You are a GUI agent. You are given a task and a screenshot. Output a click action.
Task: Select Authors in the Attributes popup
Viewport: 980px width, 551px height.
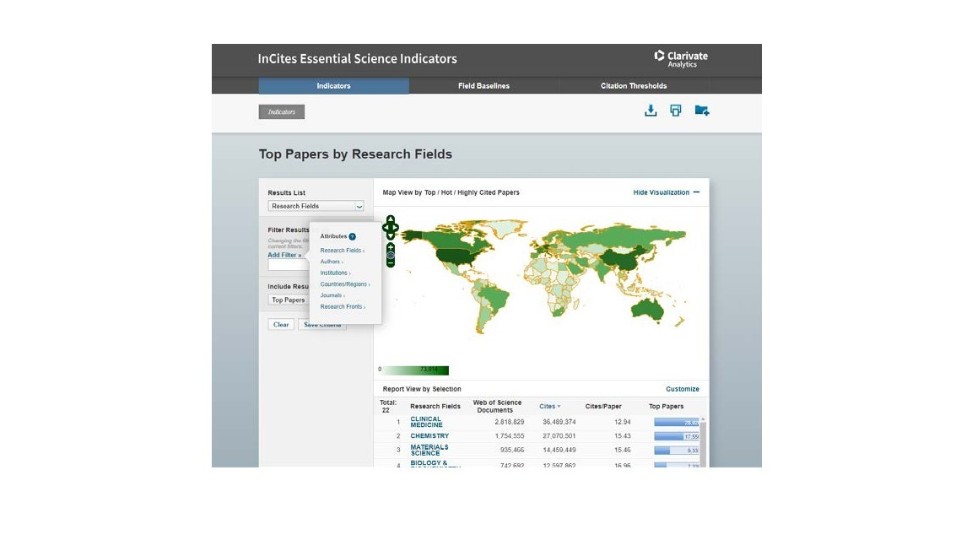click(331, 261)
